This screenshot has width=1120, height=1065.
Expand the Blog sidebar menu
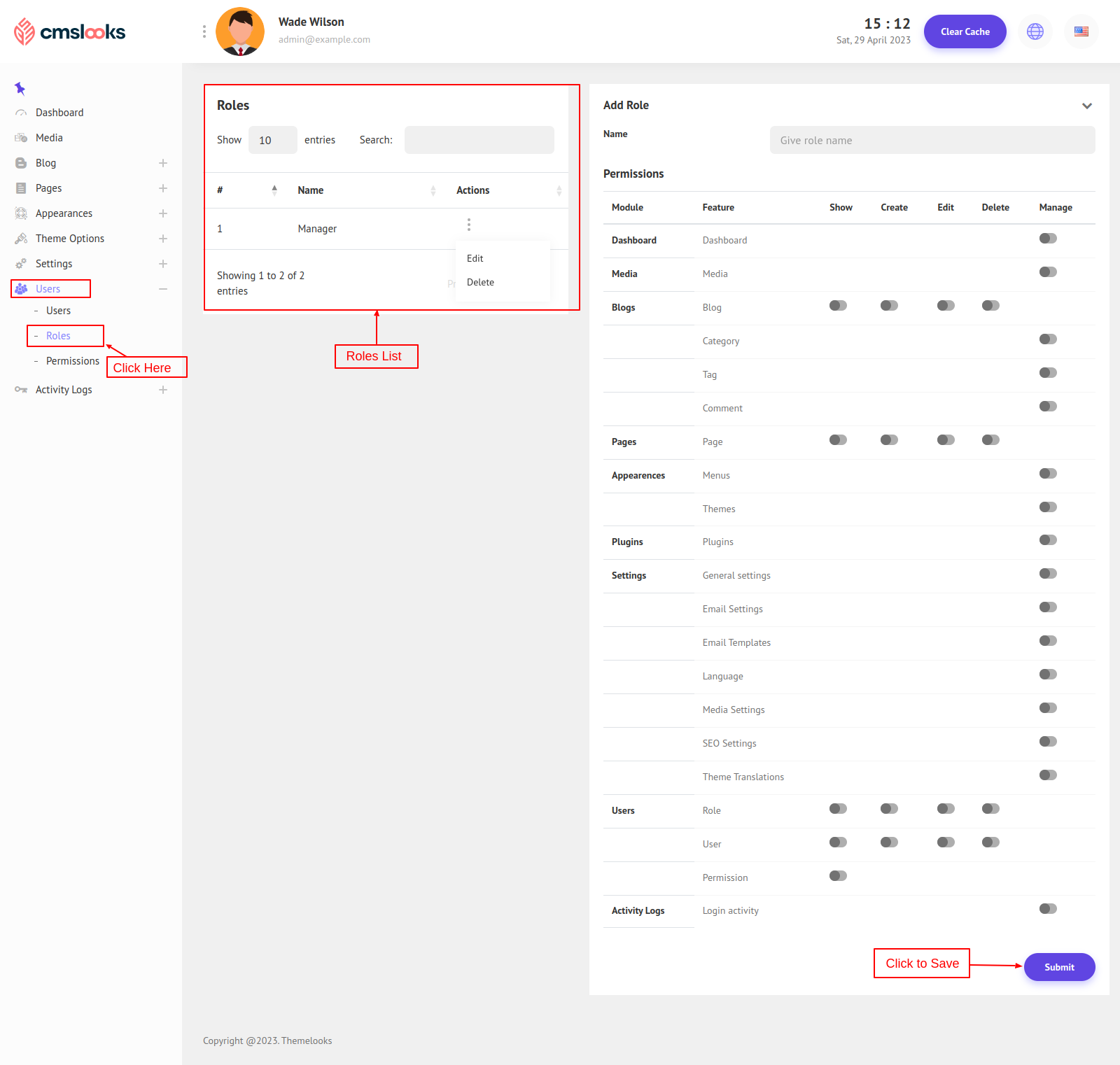162,163
